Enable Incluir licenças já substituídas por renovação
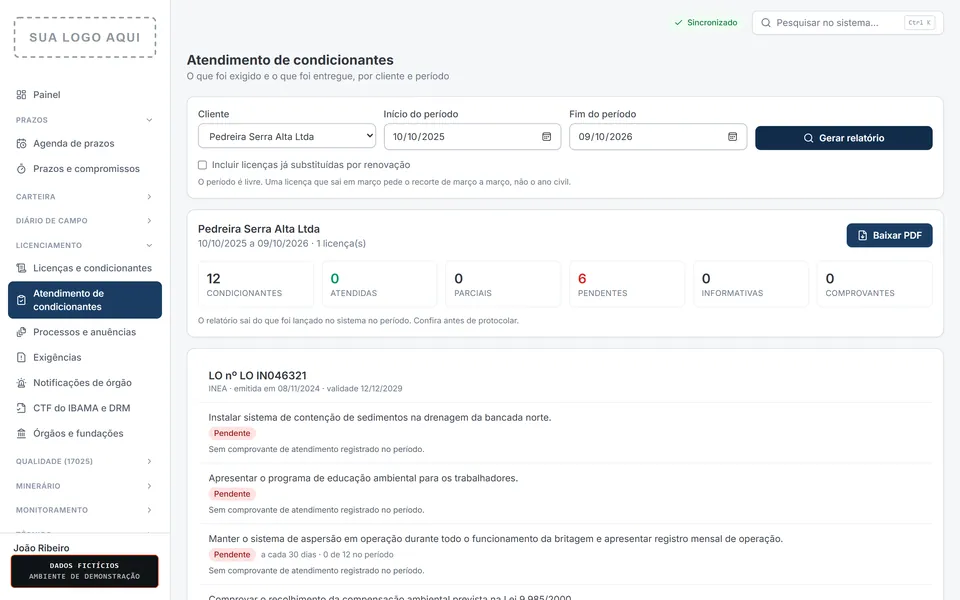Viewport: 960px width, 600px height. [202, 165]
